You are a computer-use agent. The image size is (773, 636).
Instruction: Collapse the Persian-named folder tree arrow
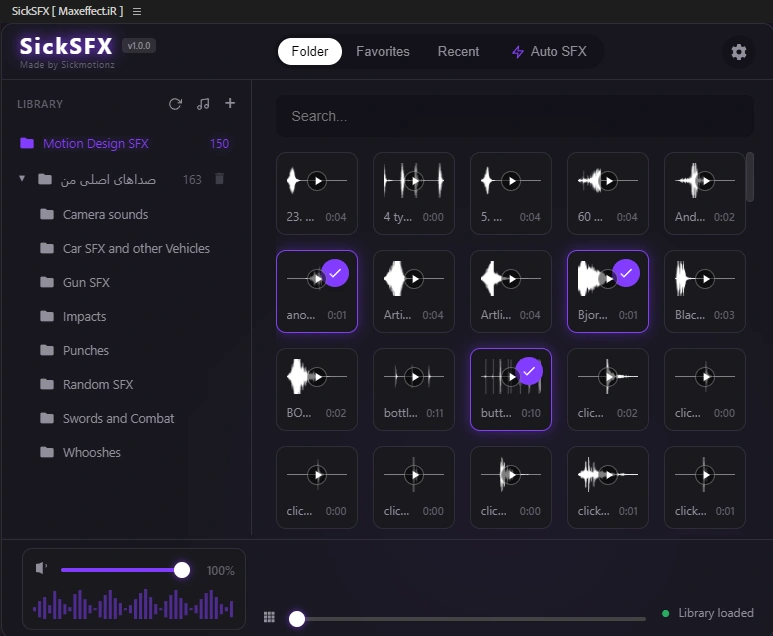22,178
